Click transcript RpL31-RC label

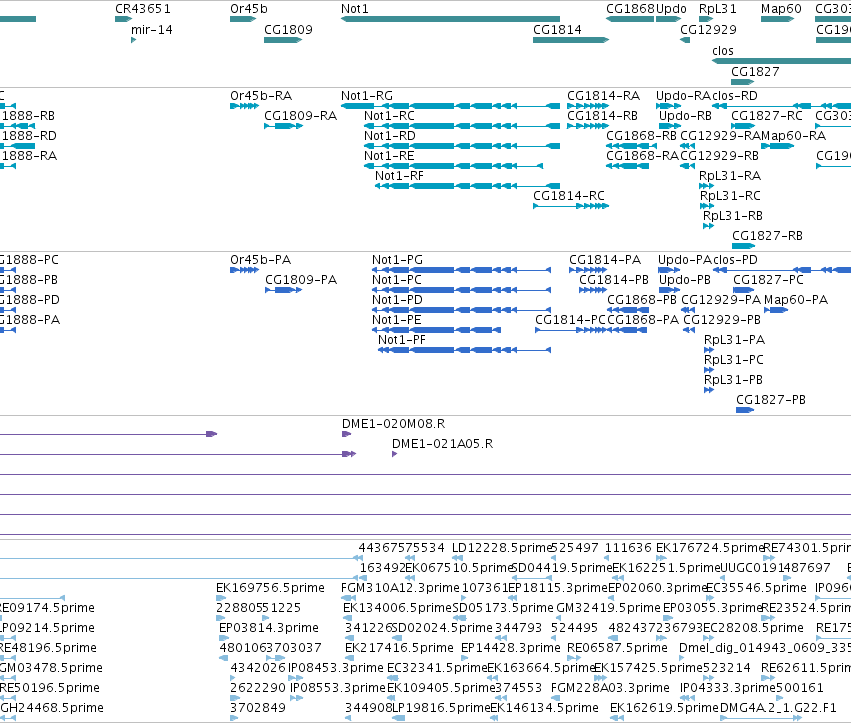730,195
